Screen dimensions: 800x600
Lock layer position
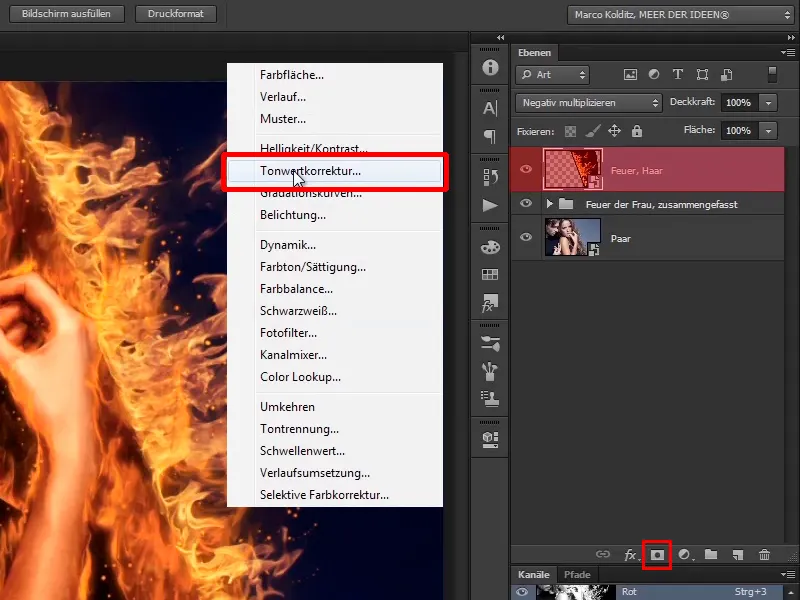tap(614, 131)
